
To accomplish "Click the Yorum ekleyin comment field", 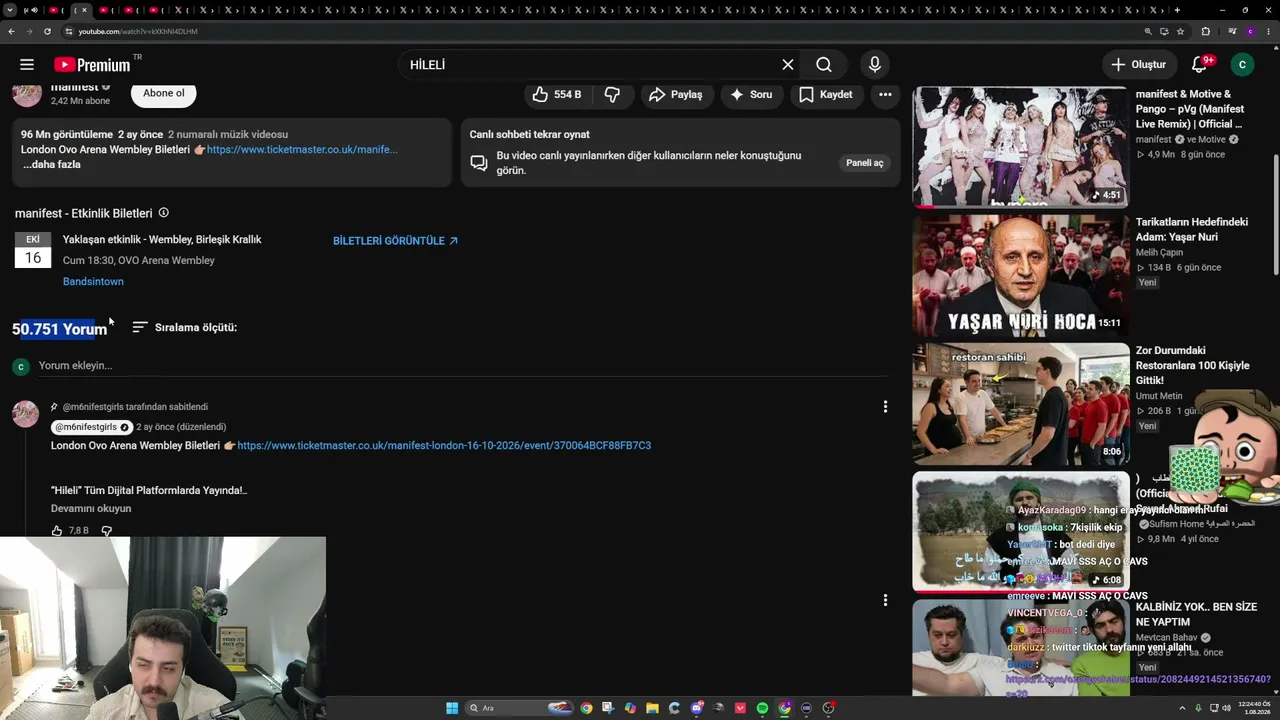I will click(463, 366).
